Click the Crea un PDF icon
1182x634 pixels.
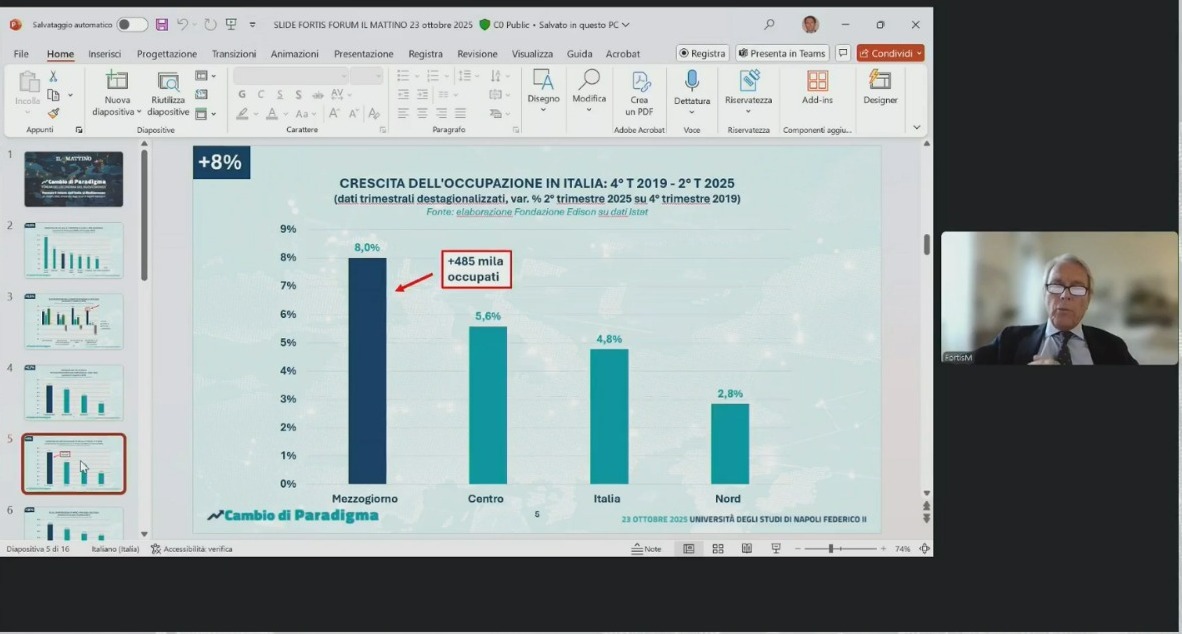[640, 84]
